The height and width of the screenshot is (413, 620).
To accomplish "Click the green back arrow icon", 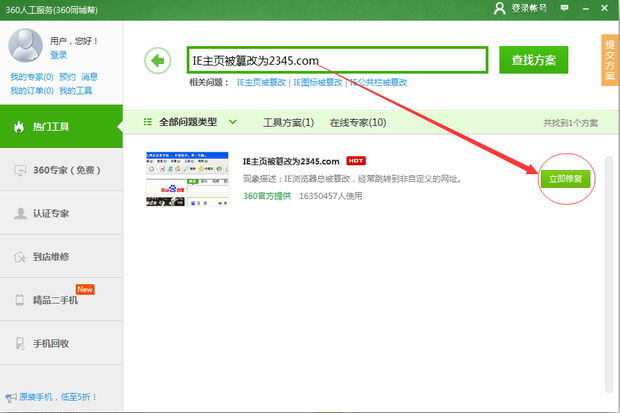I will point(157,60).
